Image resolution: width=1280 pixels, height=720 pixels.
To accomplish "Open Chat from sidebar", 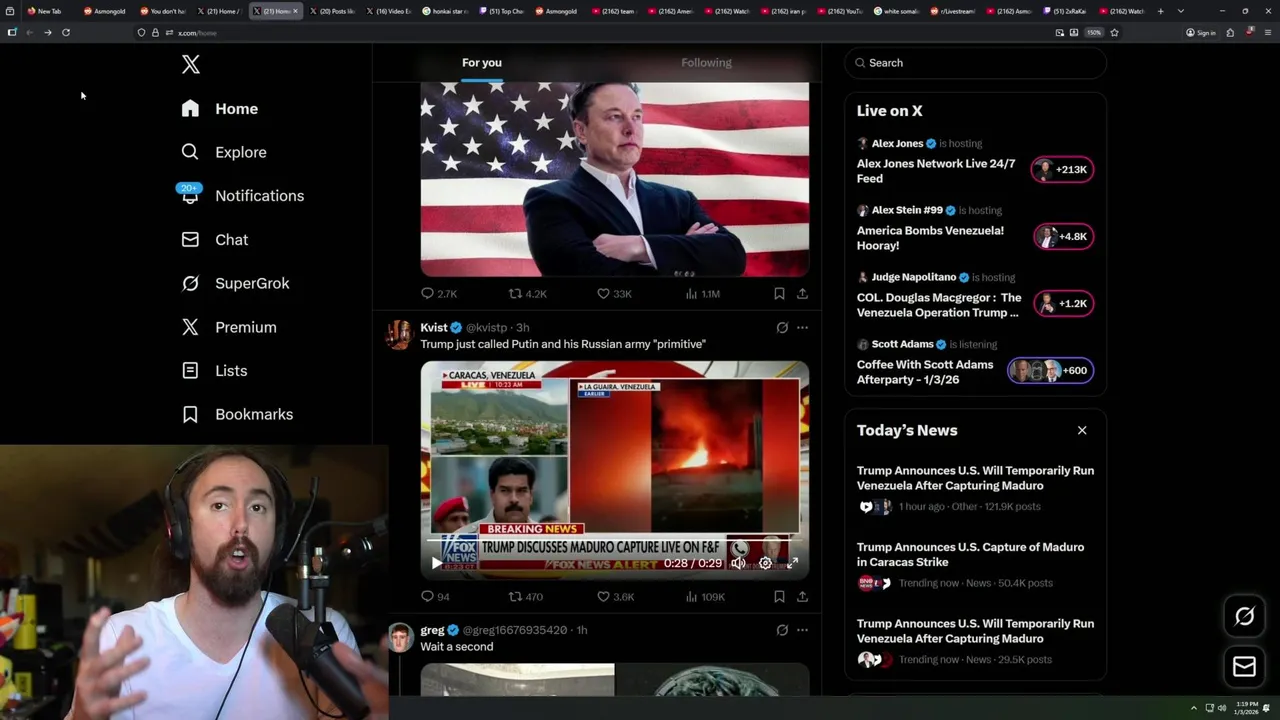I will 215,240.
